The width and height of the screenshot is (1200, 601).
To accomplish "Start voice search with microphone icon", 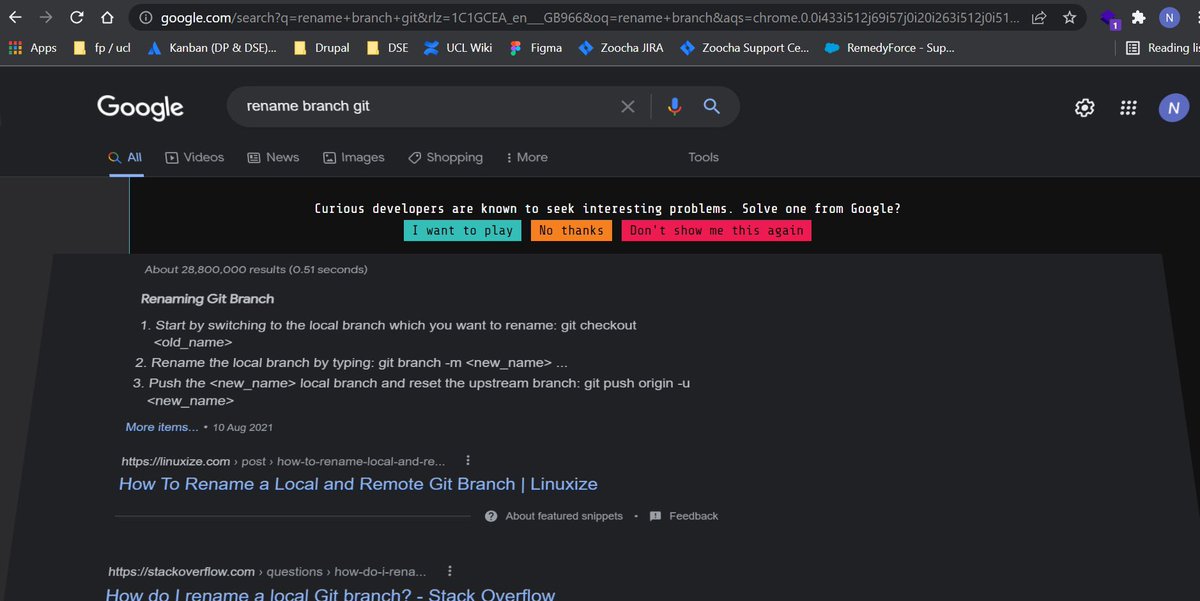I will point(674,106).
